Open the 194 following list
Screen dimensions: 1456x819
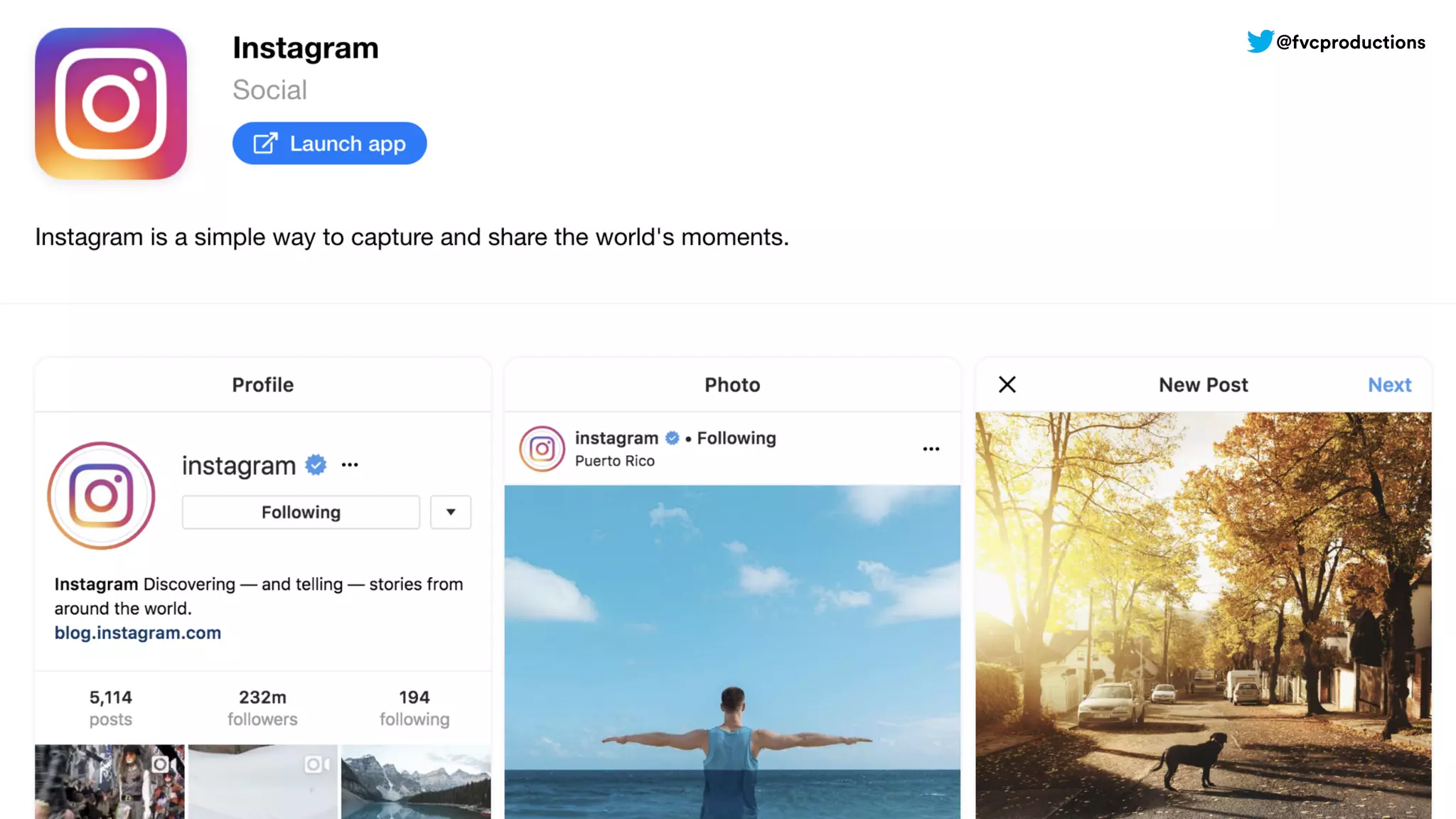point(414,707)
